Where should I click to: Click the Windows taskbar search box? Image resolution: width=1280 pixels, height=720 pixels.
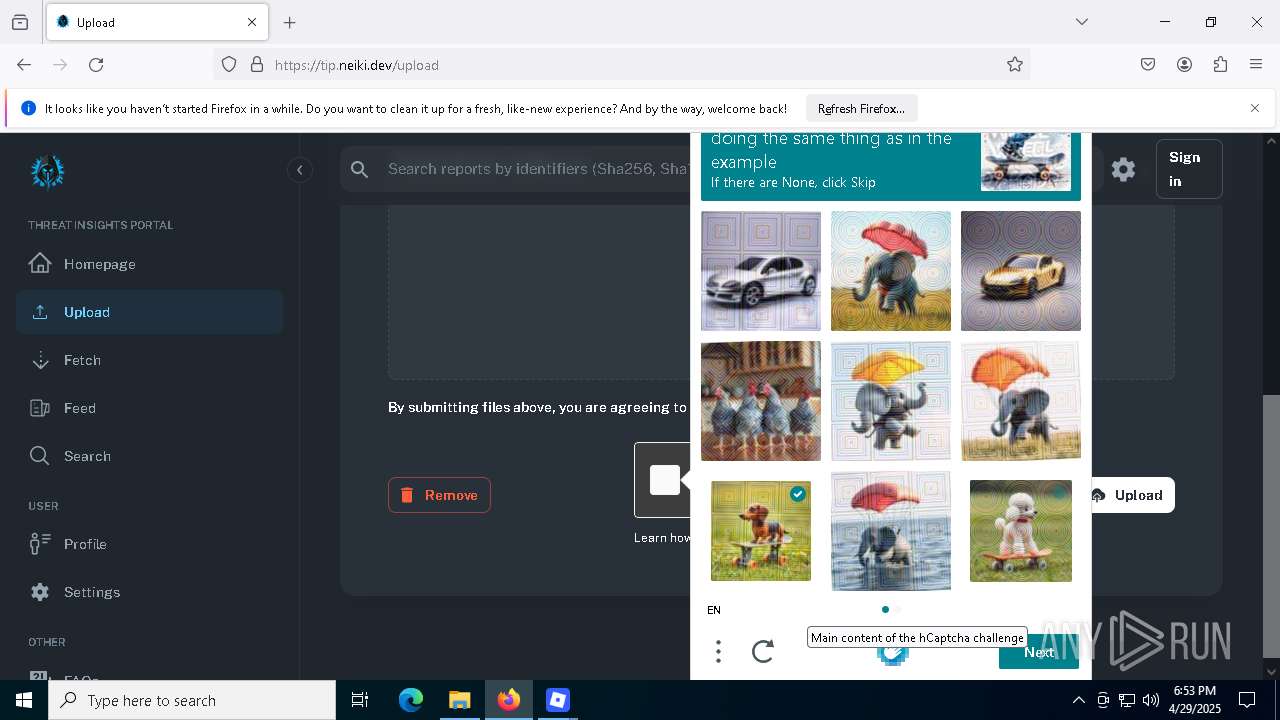coord(192,700)
